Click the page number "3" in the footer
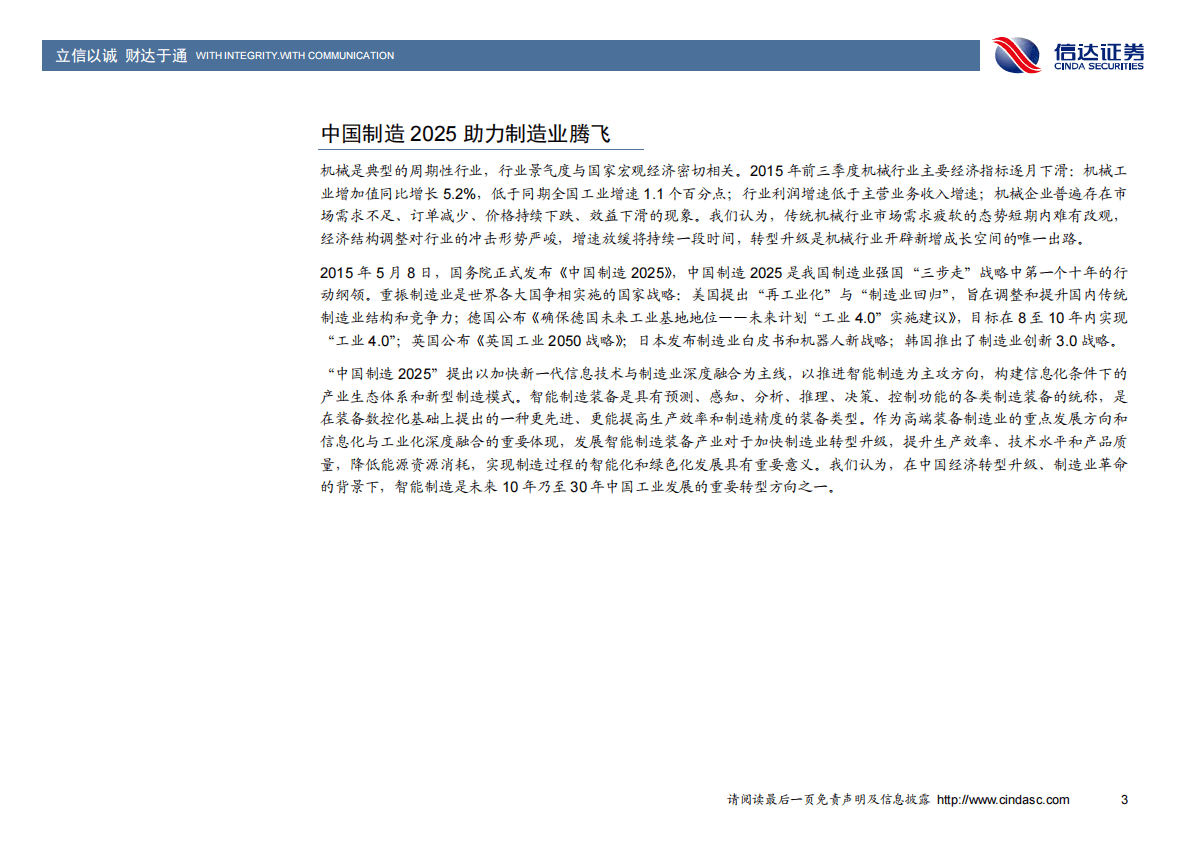 coord(1120,800)
